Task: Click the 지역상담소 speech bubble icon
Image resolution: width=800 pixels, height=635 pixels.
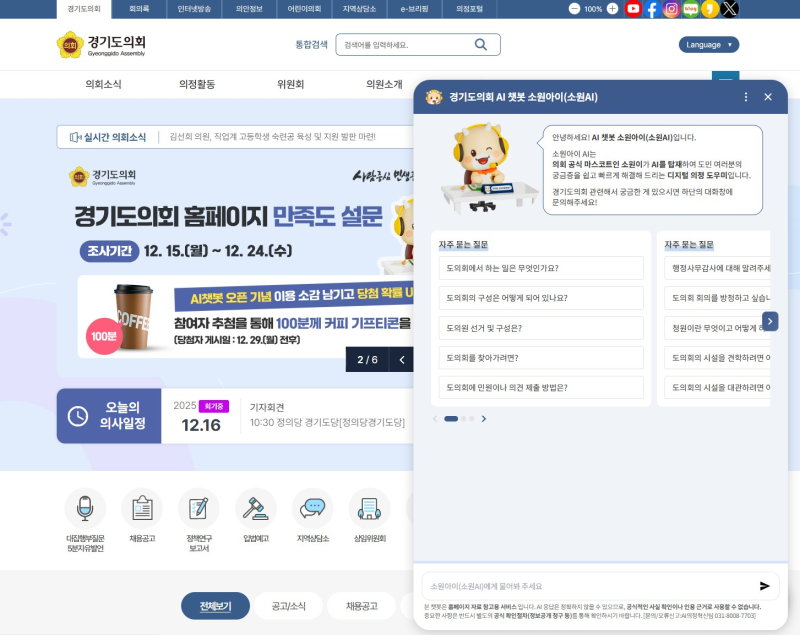Action: tap(313, 508)
